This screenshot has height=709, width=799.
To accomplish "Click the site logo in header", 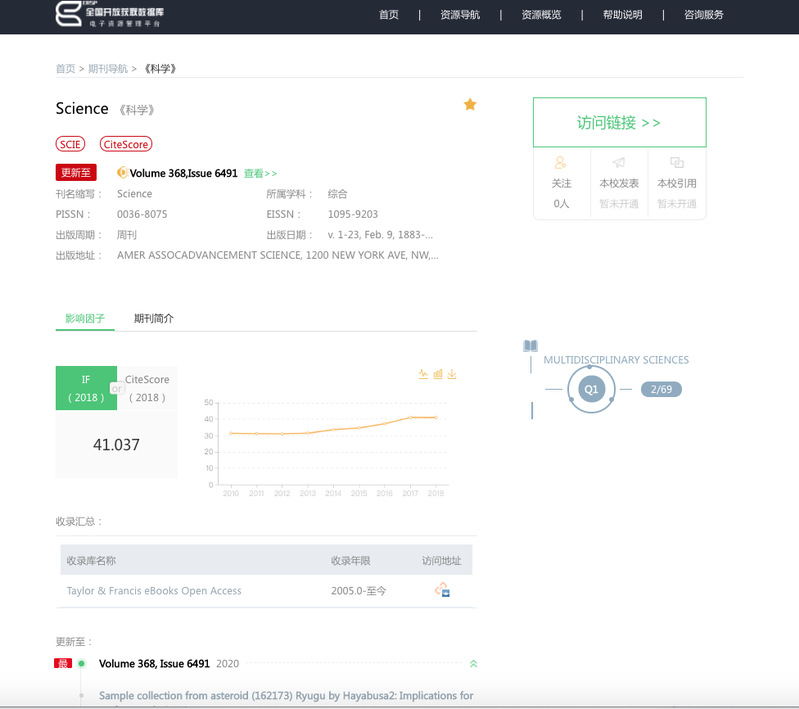I will [110, 15].
